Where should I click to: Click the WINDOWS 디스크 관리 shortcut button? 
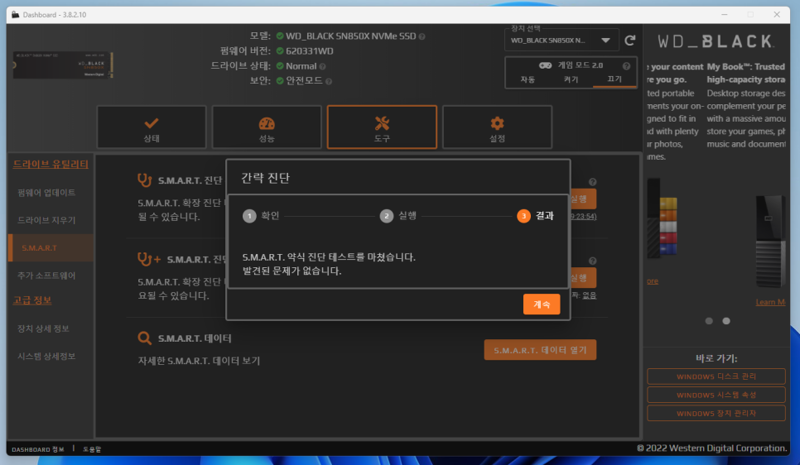point(716,376)
